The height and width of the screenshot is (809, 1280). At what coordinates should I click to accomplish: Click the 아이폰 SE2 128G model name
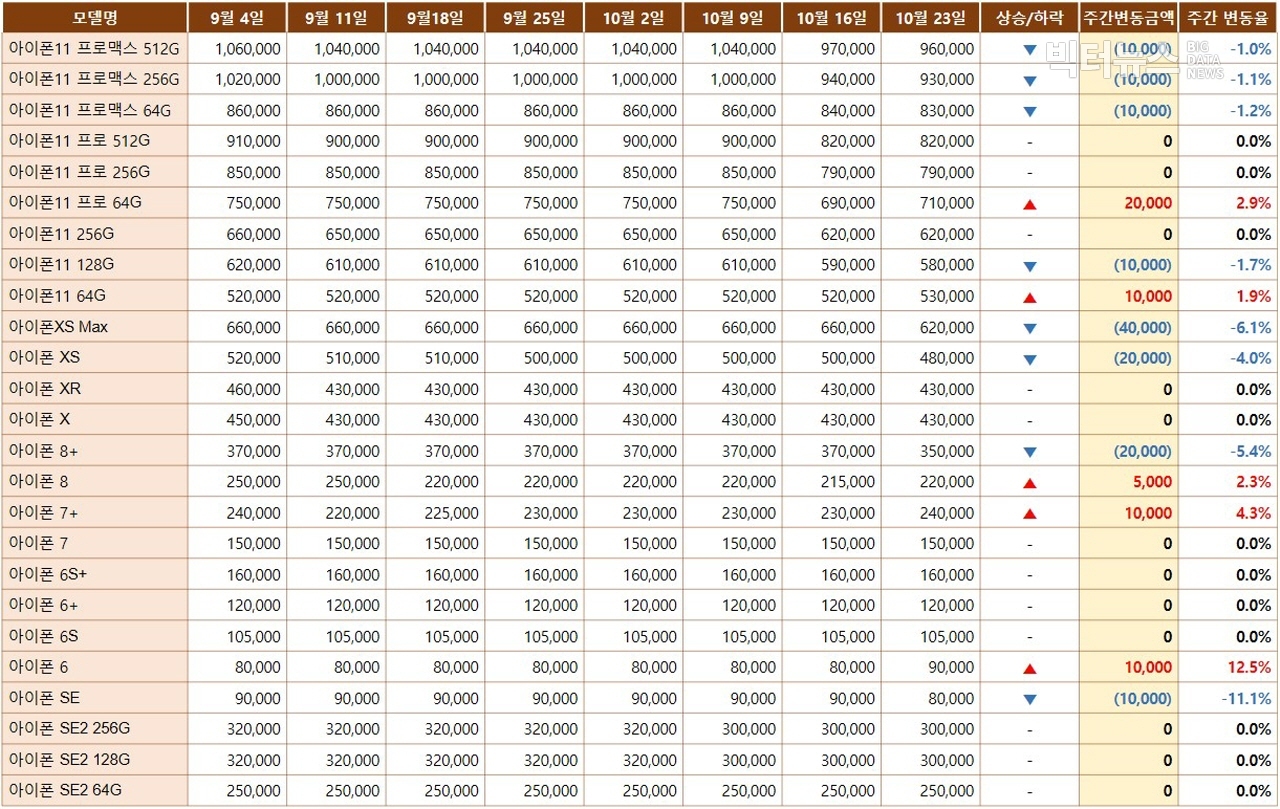click(x=69, y=759)
